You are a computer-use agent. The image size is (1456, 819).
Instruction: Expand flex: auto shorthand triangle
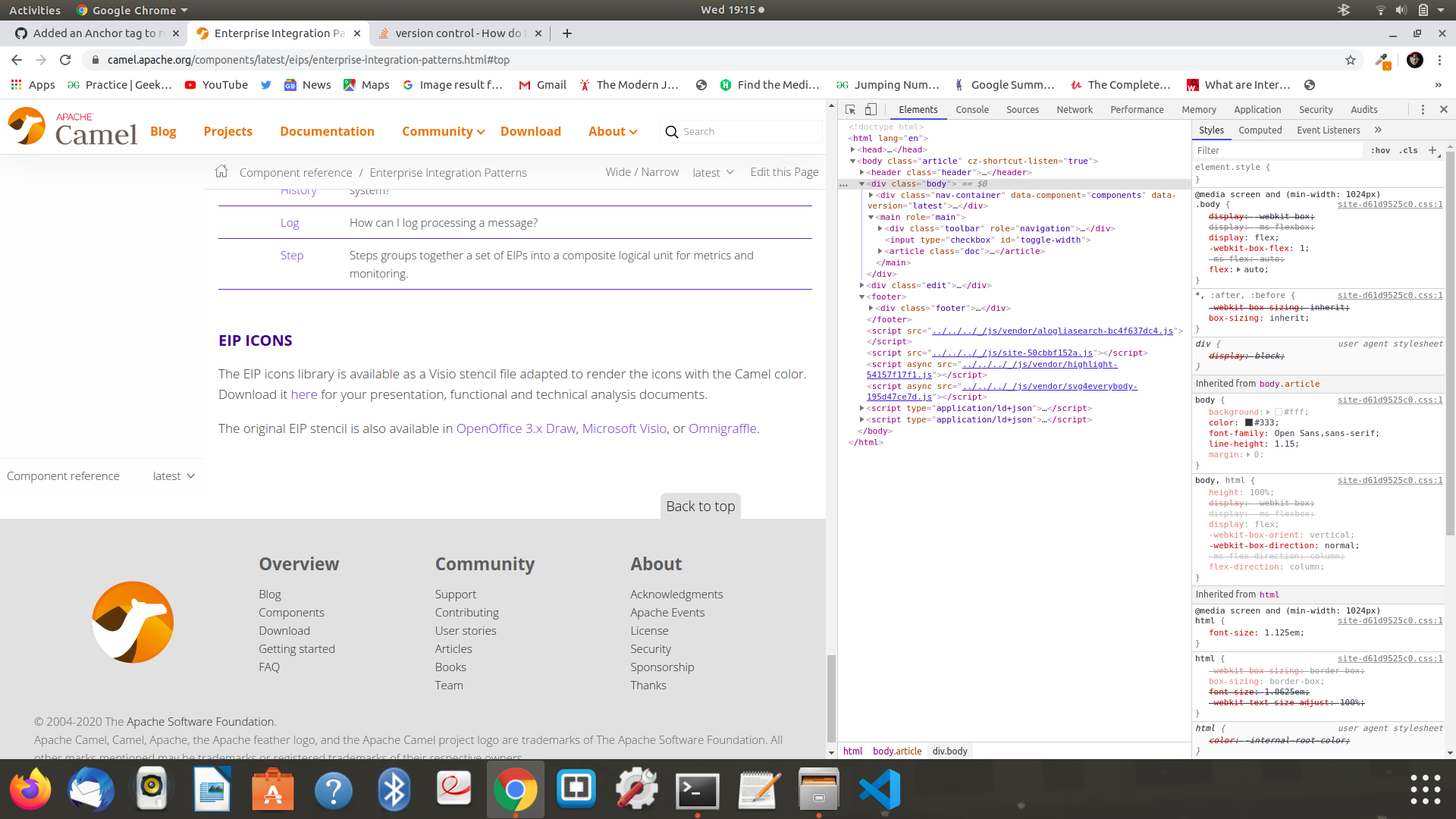(1239, 269)
